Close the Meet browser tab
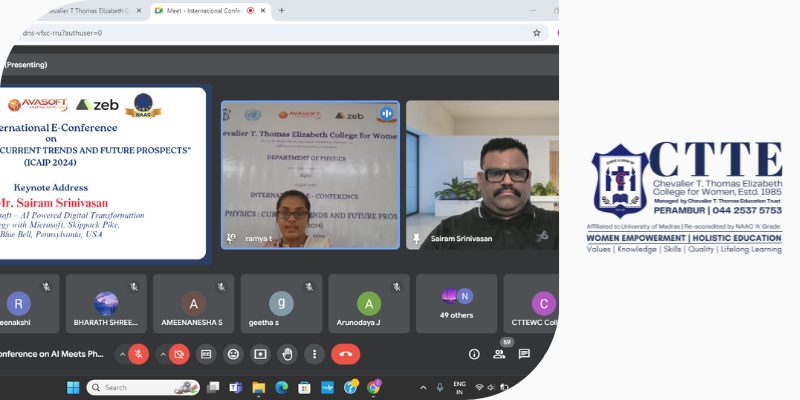 264,10
